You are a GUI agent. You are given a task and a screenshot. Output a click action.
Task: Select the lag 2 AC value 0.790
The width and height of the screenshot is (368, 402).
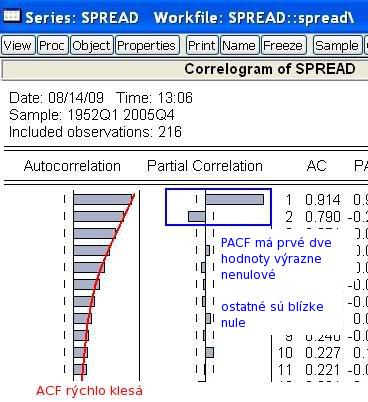click(323, 217)
